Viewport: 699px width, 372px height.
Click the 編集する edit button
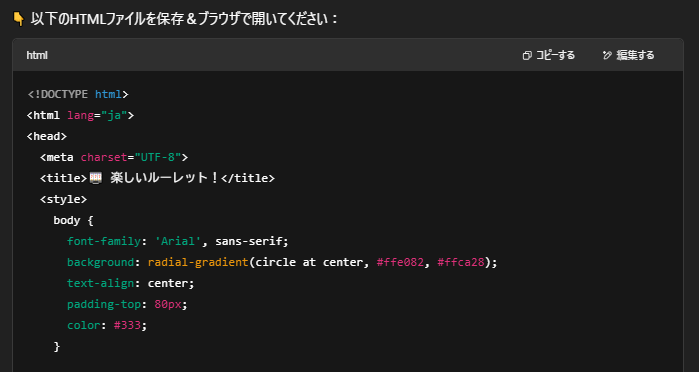pyautogui.click(x=628, y=55)
